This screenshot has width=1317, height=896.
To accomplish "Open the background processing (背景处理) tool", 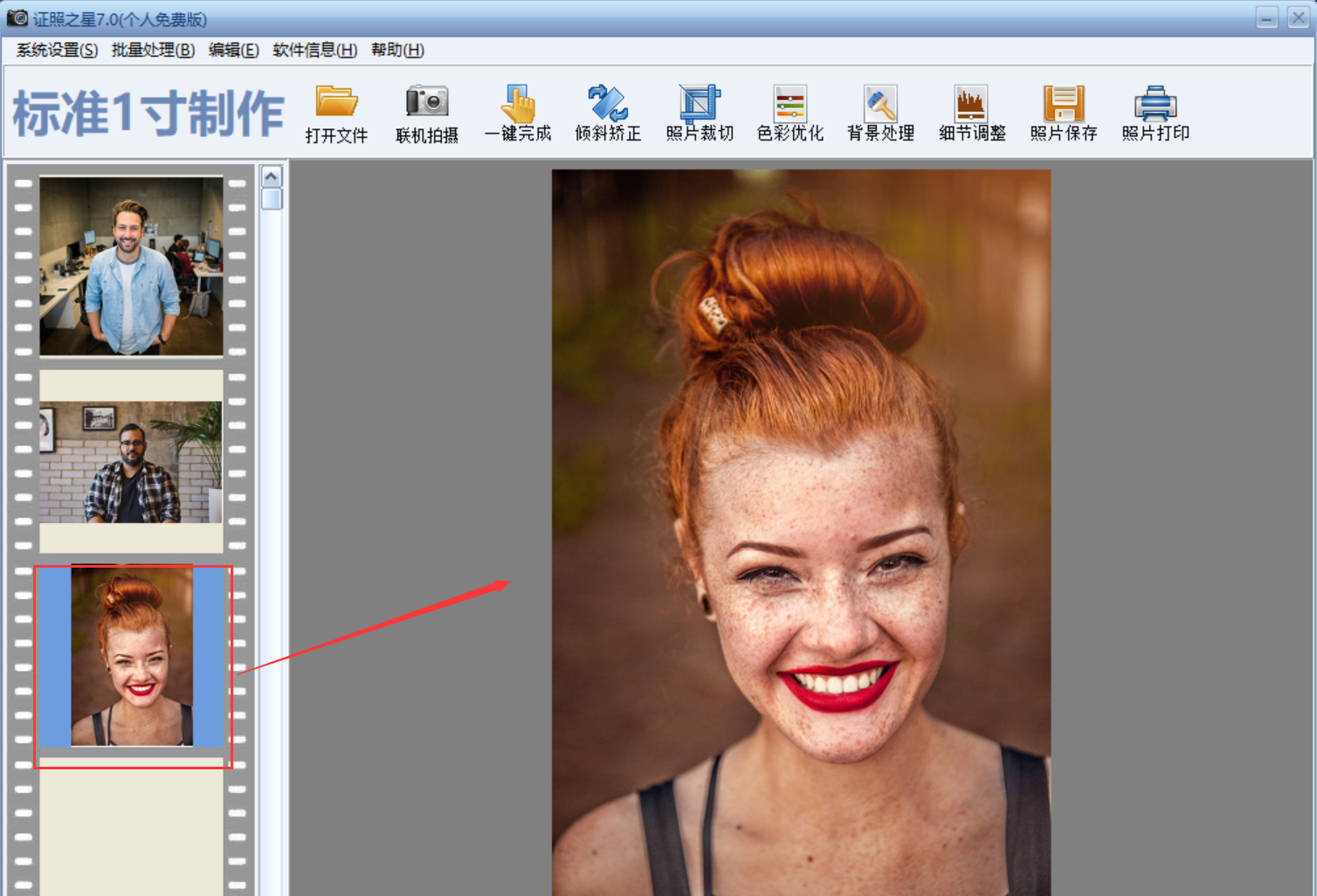I will click(880, 104).
